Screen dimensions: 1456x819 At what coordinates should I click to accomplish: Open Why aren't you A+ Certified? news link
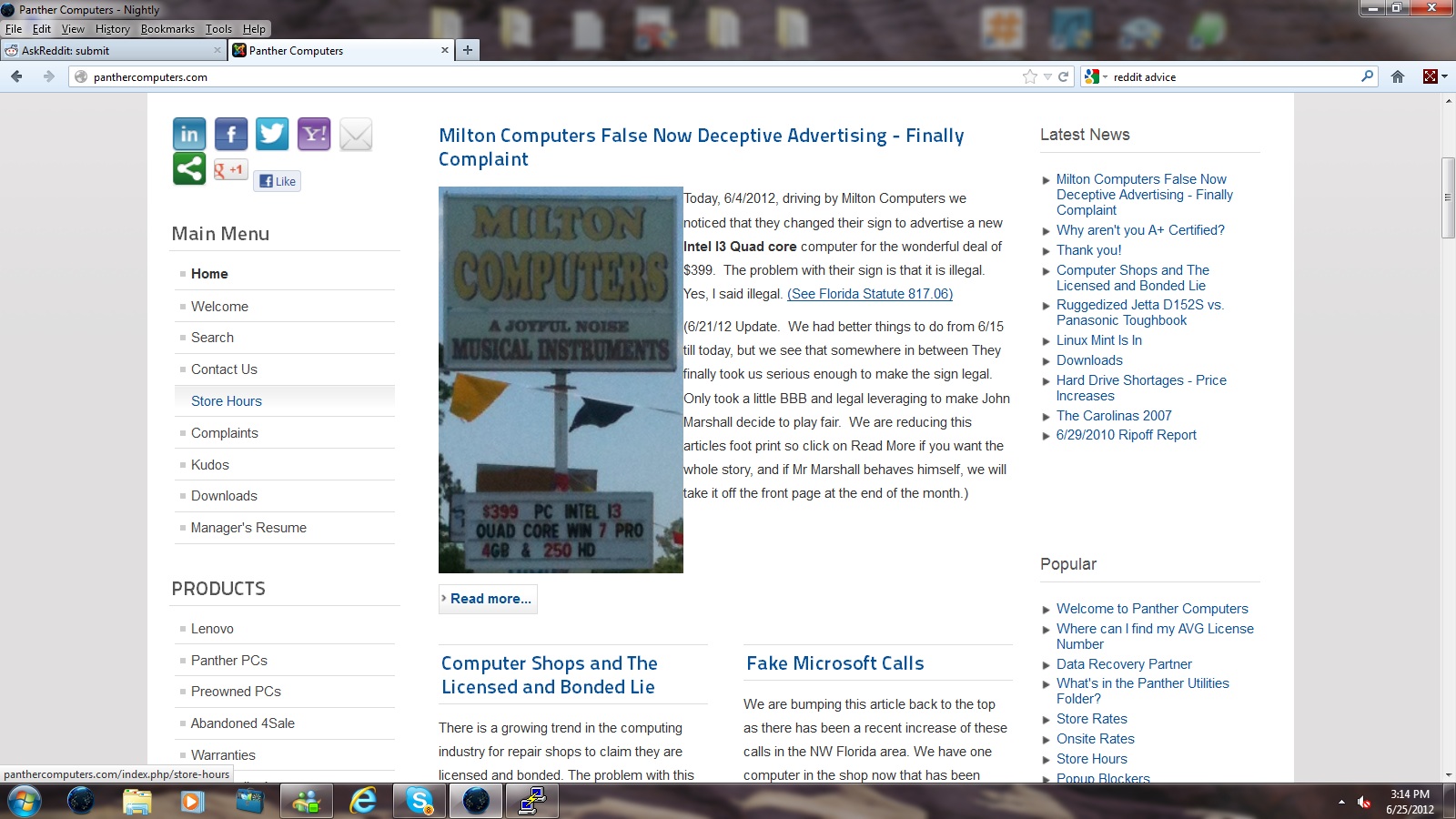[x=1140, y=230]
